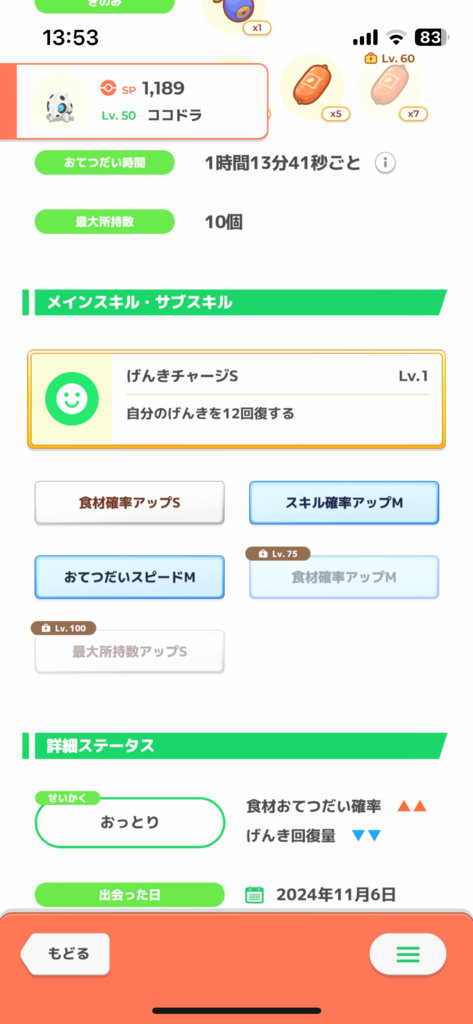
Task: Tap the メインスキル・サブスキル section header
Action: [x=235, y=302]
